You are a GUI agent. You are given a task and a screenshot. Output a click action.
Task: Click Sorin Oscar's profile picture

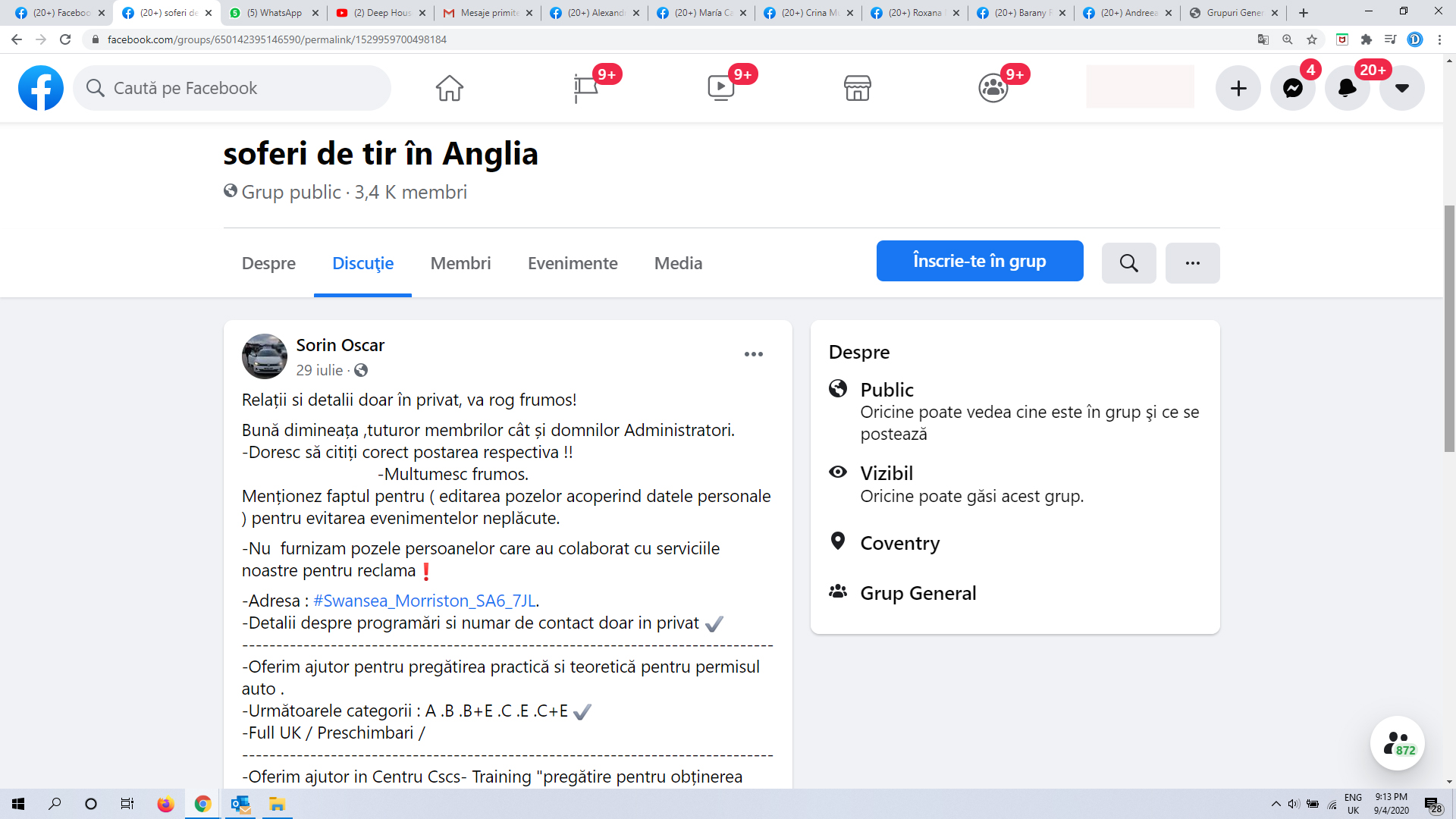(x=265, y=356)
